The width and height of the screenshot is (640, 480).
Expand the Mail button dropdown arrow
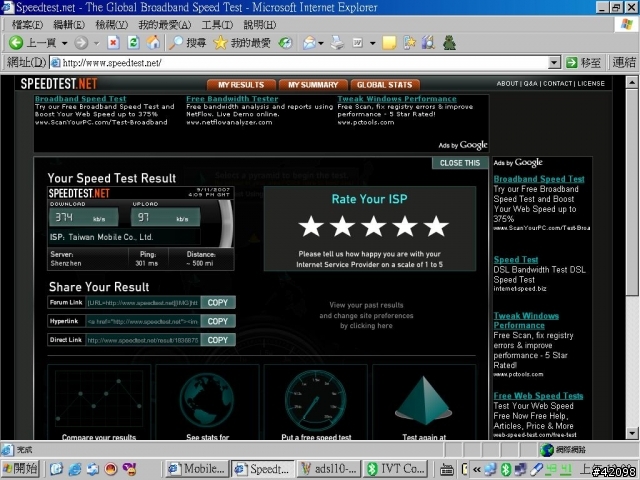321,43
